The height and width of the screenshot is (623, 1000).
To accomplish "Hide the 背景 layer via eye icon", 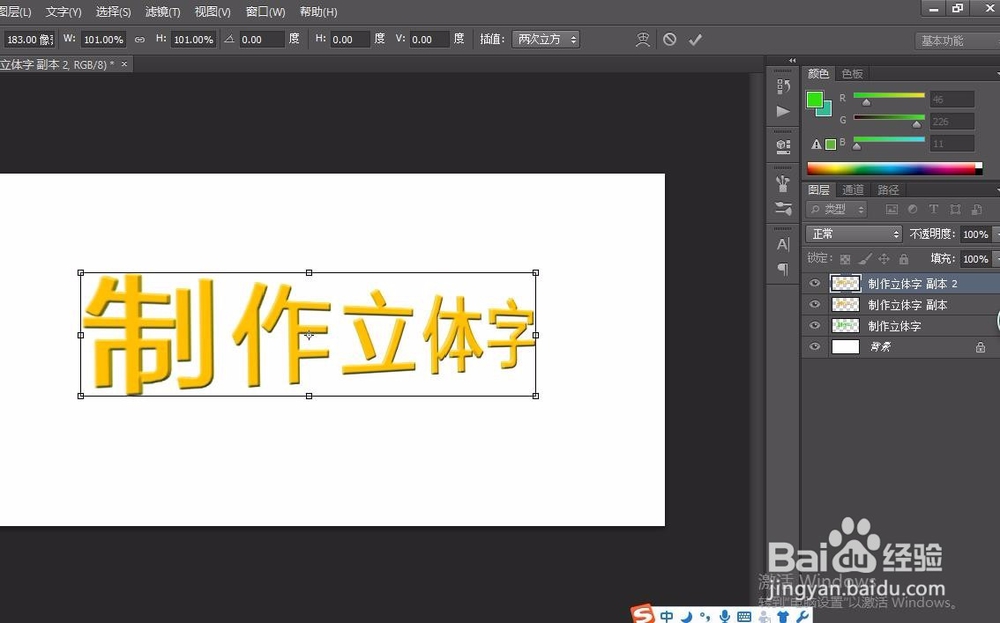I will pos(814,346).
